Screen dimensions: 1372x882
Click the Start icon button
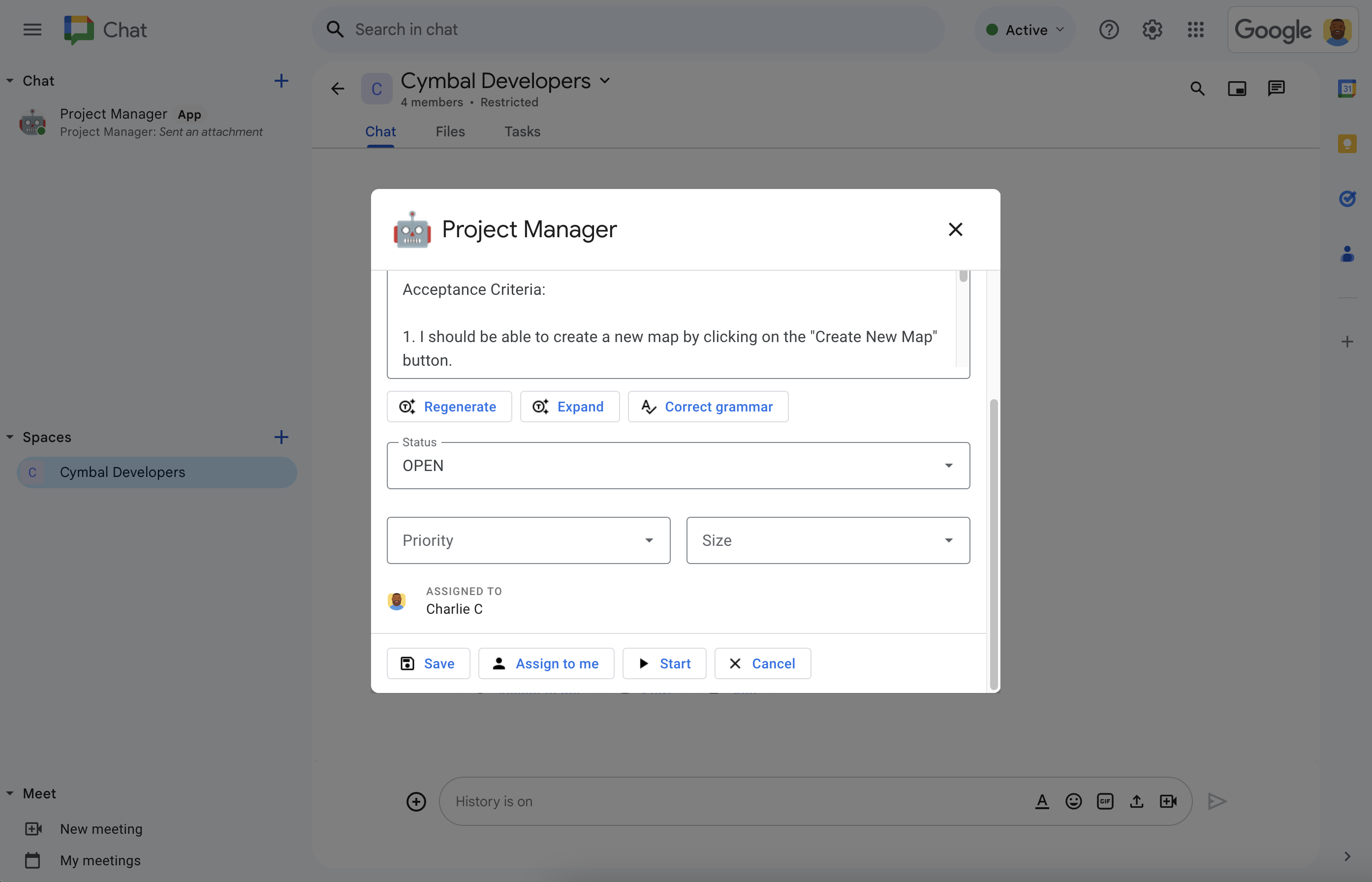pos(642,663)
